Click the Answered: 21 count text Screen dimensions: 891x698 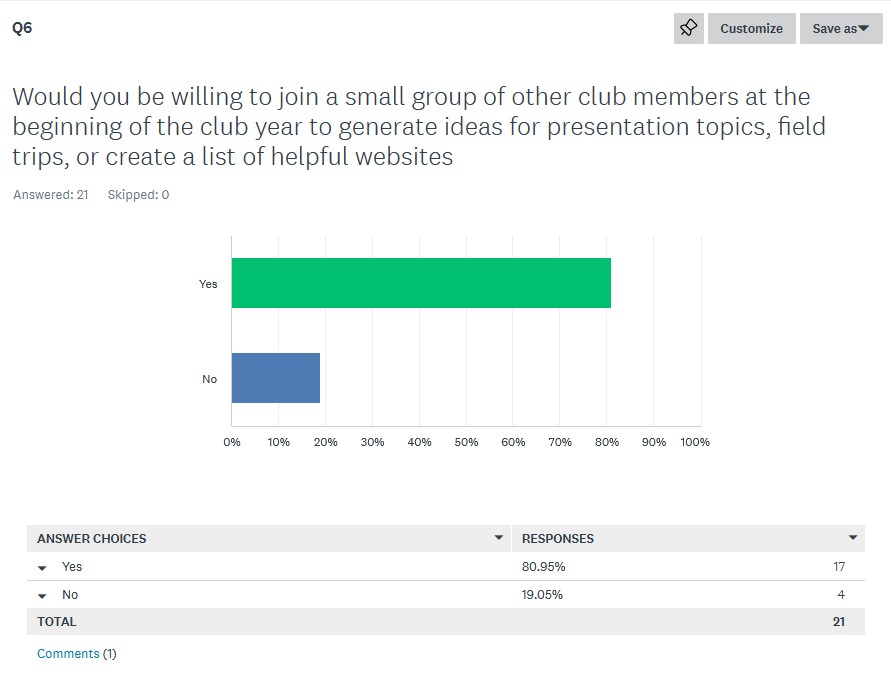pyautogui.click(x=51, y=194)
